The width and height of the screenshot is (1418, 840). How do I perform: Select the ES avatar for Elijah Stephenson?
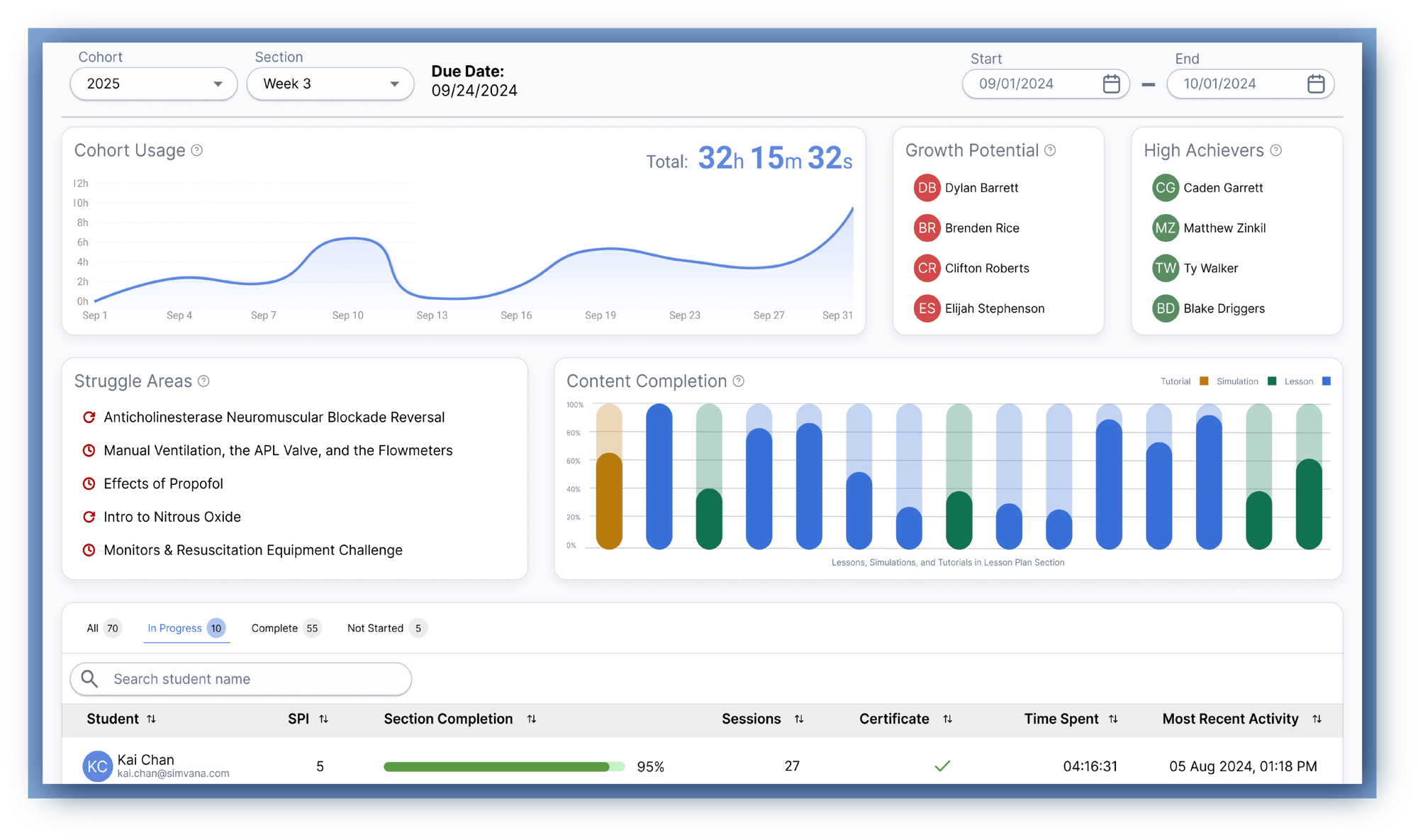[927, 308]
